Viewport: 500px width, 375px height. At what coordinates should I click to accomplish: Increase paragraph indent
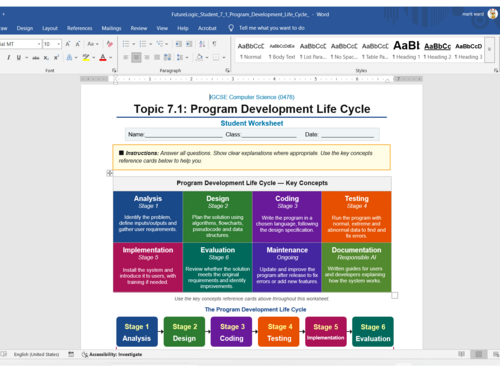click(189, 44)
